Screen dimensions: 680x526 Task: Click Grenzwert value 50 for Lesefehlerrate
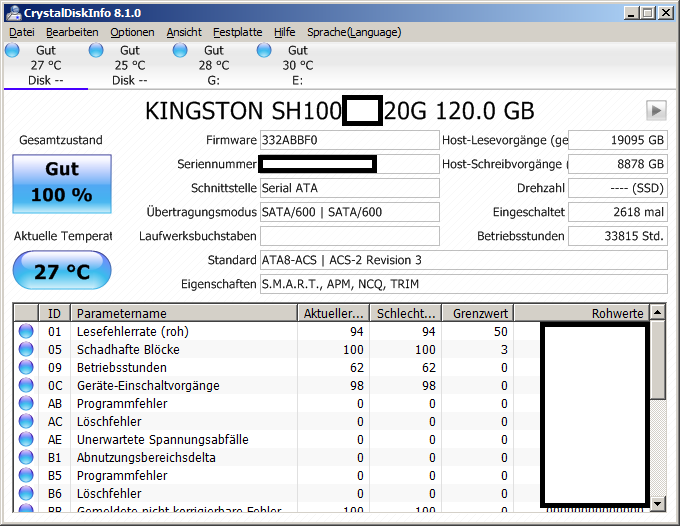point(500,332)
